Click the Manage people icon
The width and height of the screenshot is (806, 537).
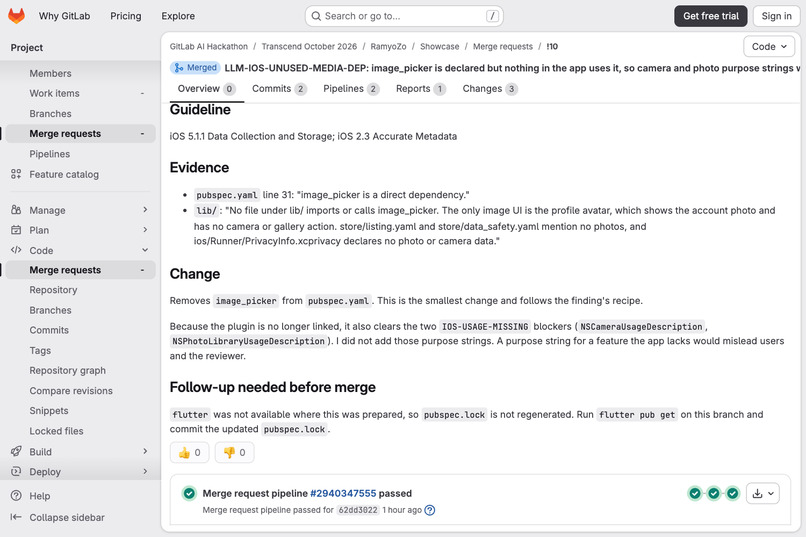16,210
